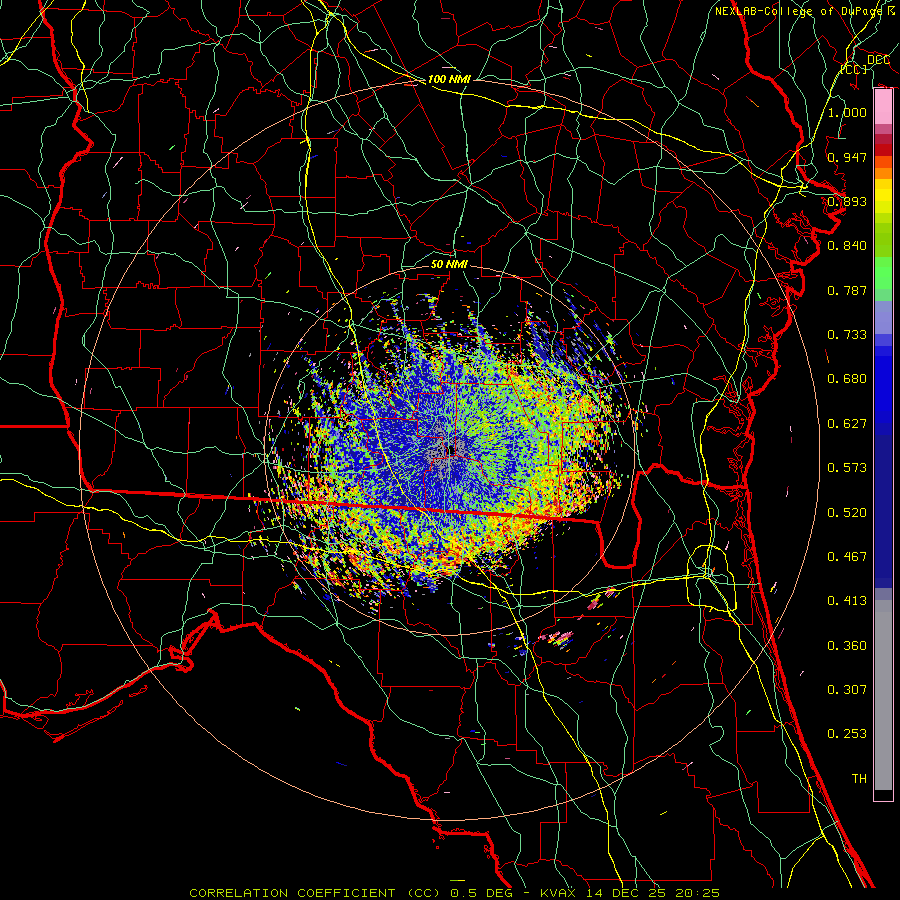The height and width of the screenshot is (900, 900).
Task: Click the 0.893 legend value
Action: click(x=847, y=201)
